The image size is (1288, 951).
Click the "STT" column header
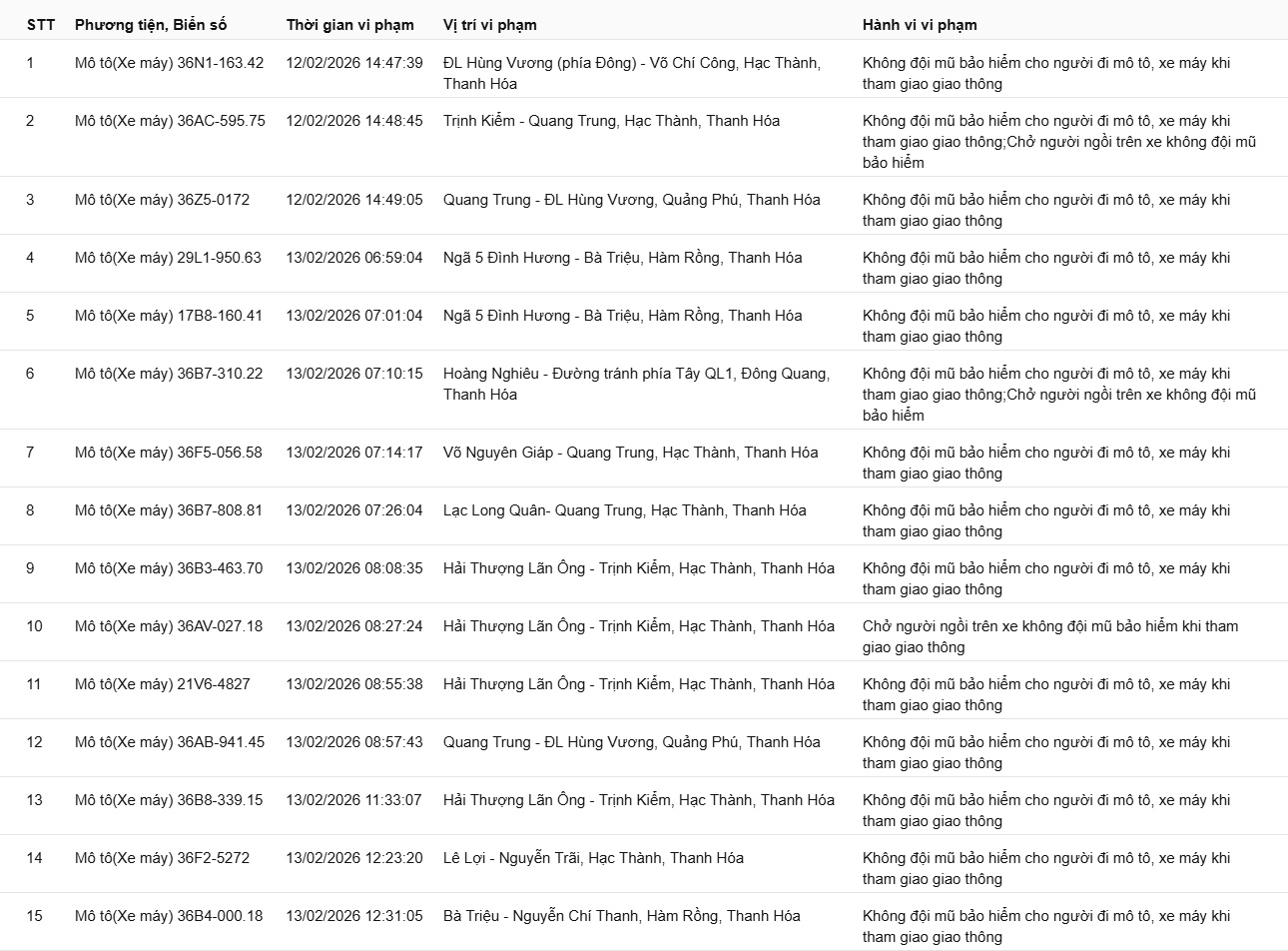[40, 25]
